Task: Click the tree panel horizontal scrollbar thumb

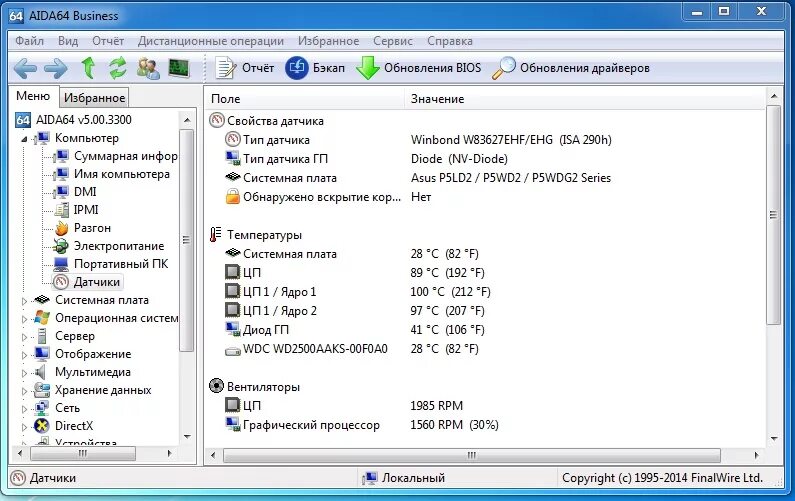Action: [x=83, y=453]
